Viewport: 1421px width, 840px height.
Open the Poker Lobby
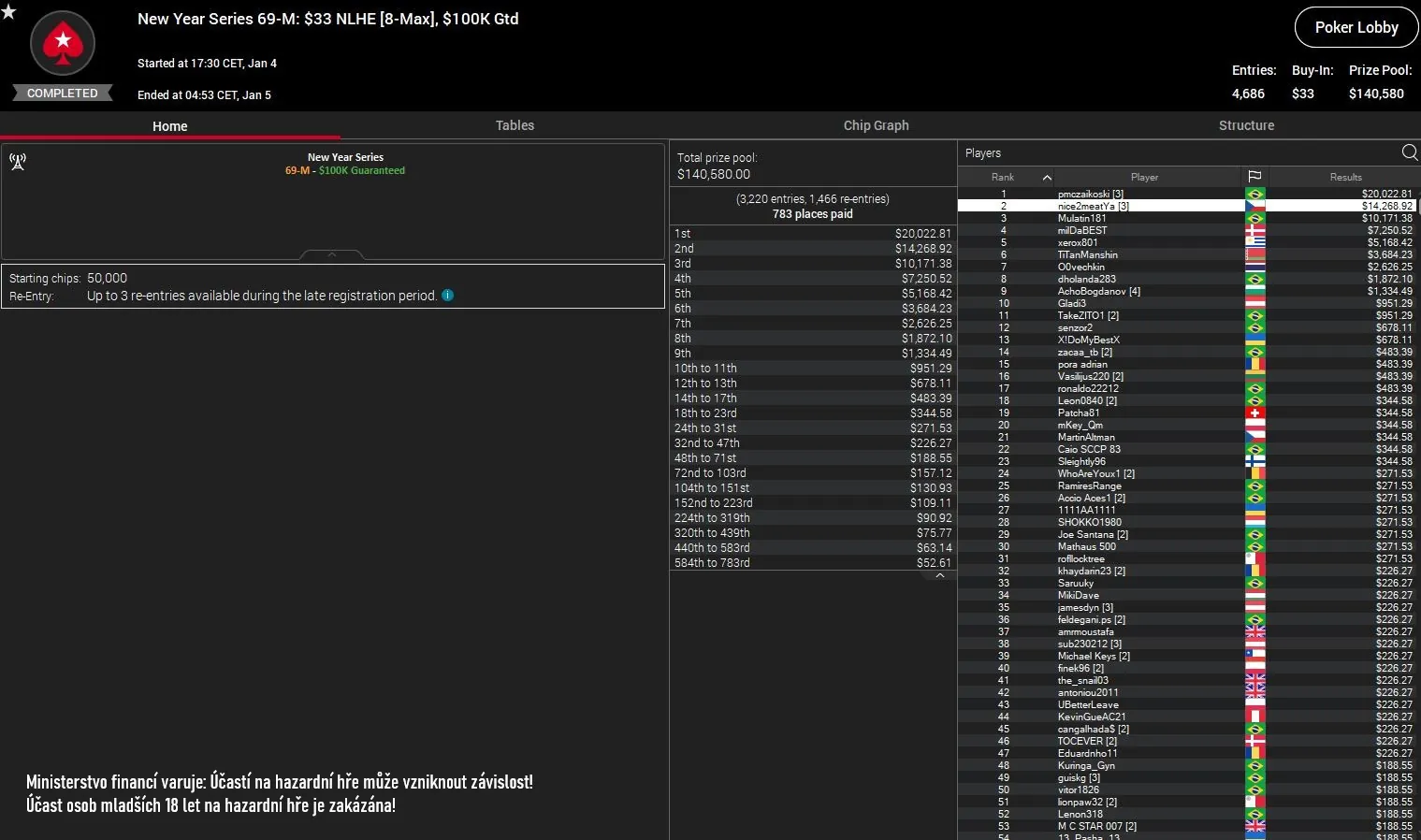point(1356,27)
